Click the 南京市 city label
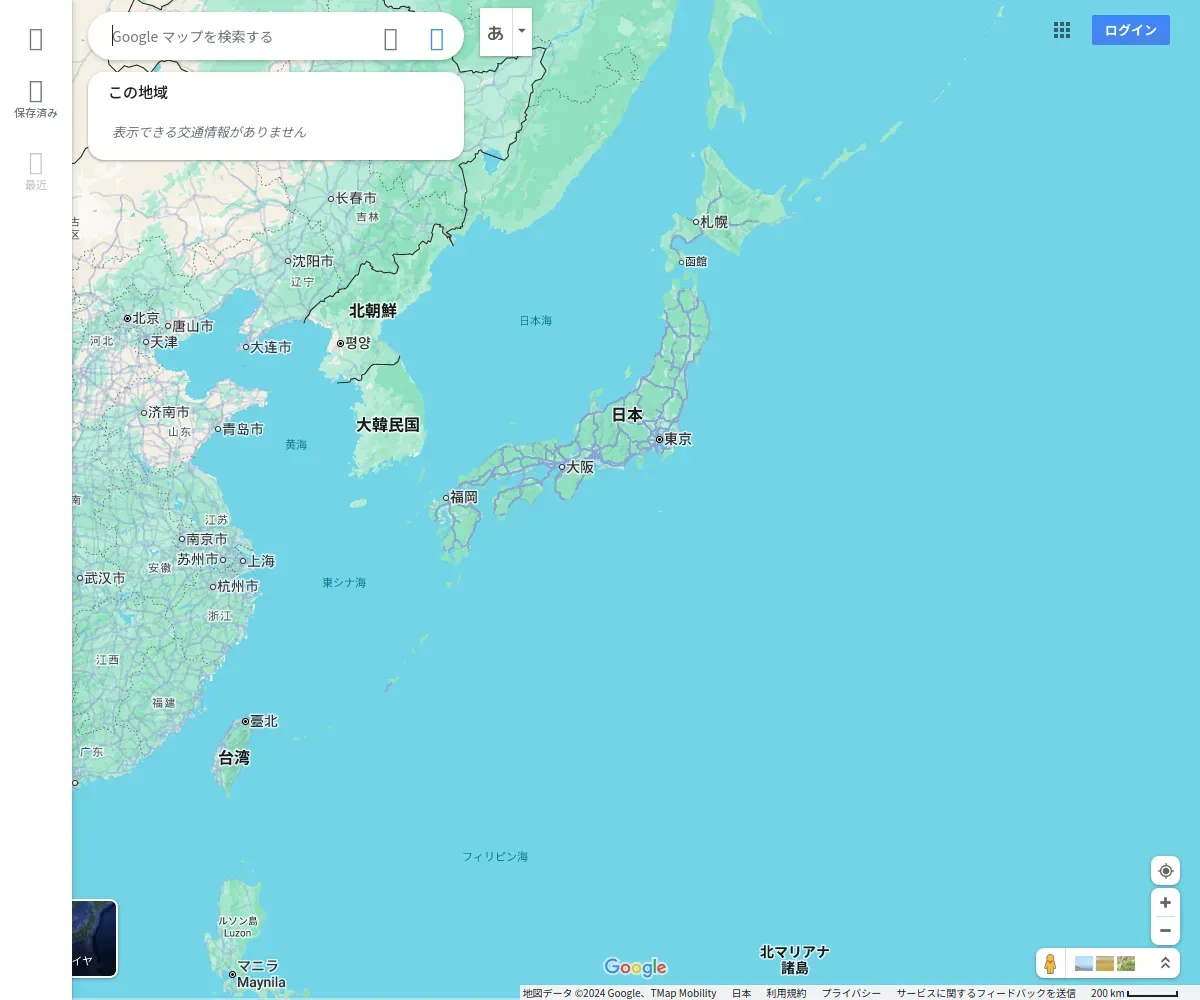Viewport: 1200px width, 1000px height. tap(207, 539)
